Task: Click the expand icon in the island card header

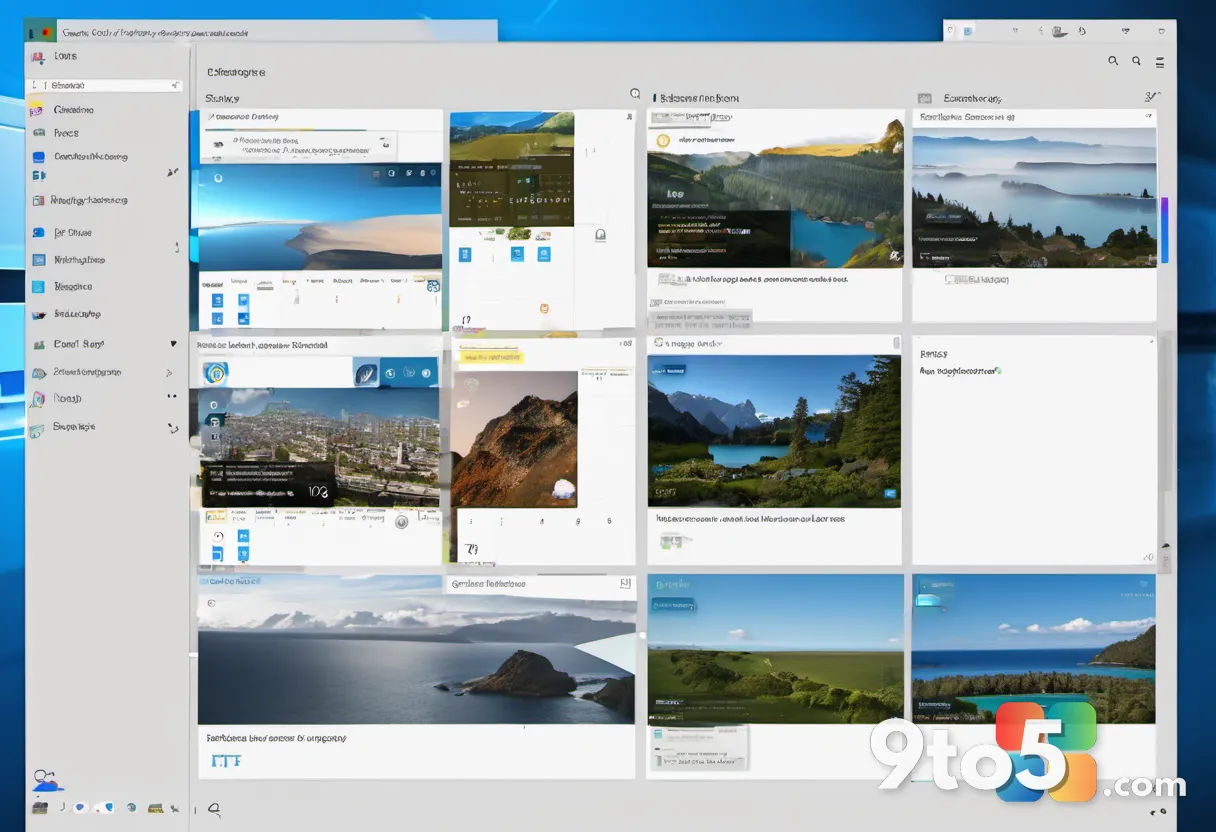Action: pos(625,583)
